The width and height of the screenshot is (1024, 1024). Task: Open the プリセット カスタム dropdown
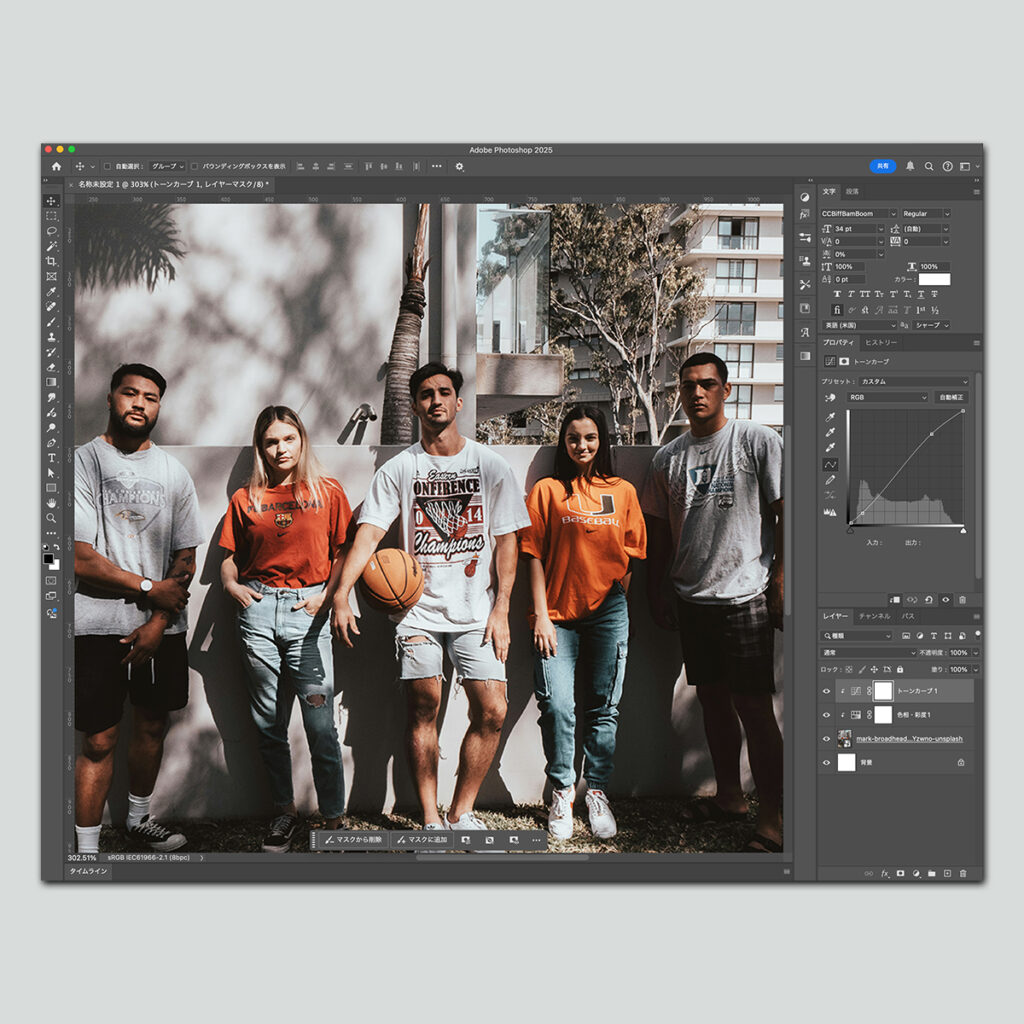tap(914, 381)
